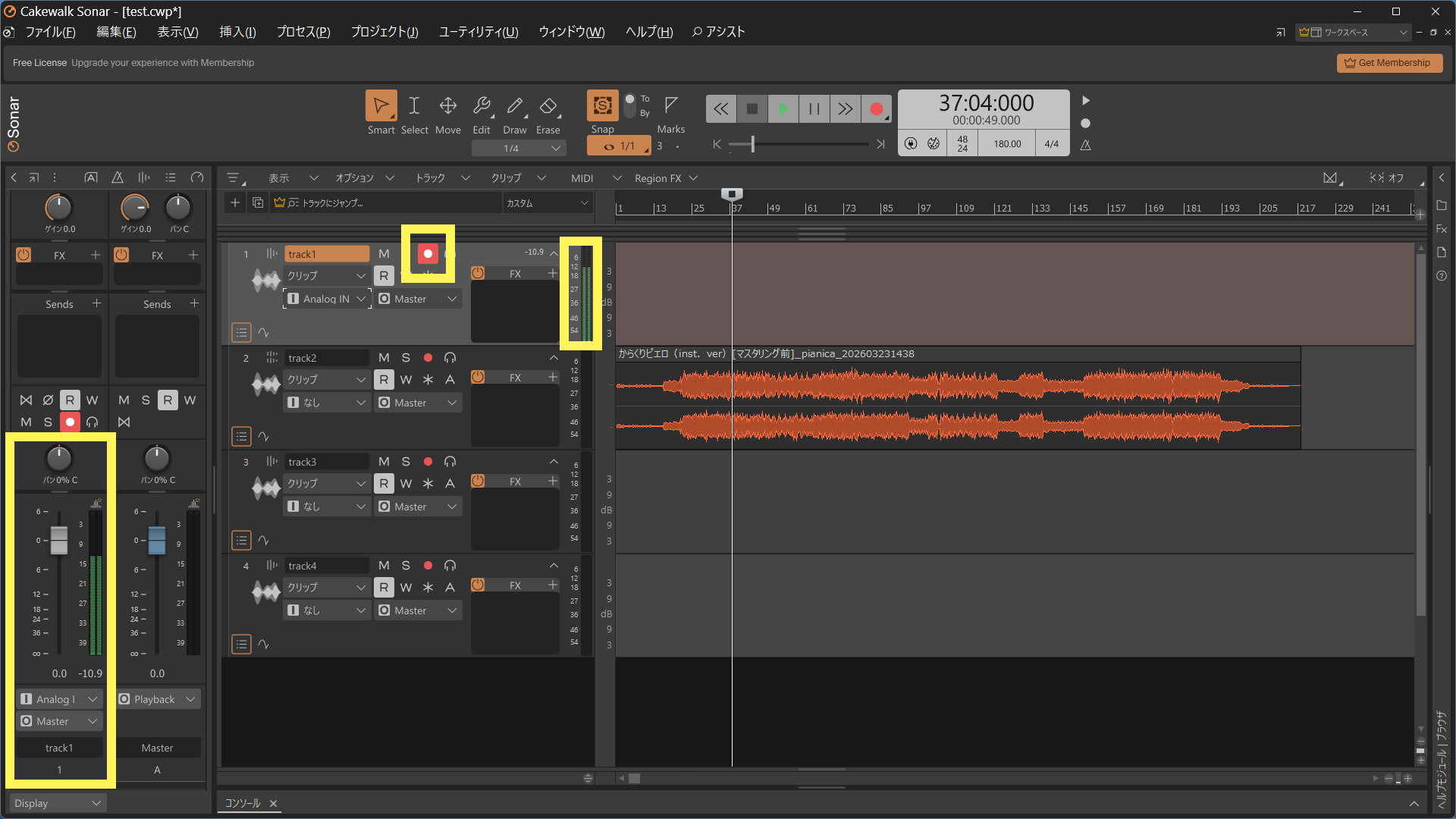Expand the track view 表示 menu
The width and height of the screenshot is (1456, 819).
pyautogui.click(x=293, y=178)
